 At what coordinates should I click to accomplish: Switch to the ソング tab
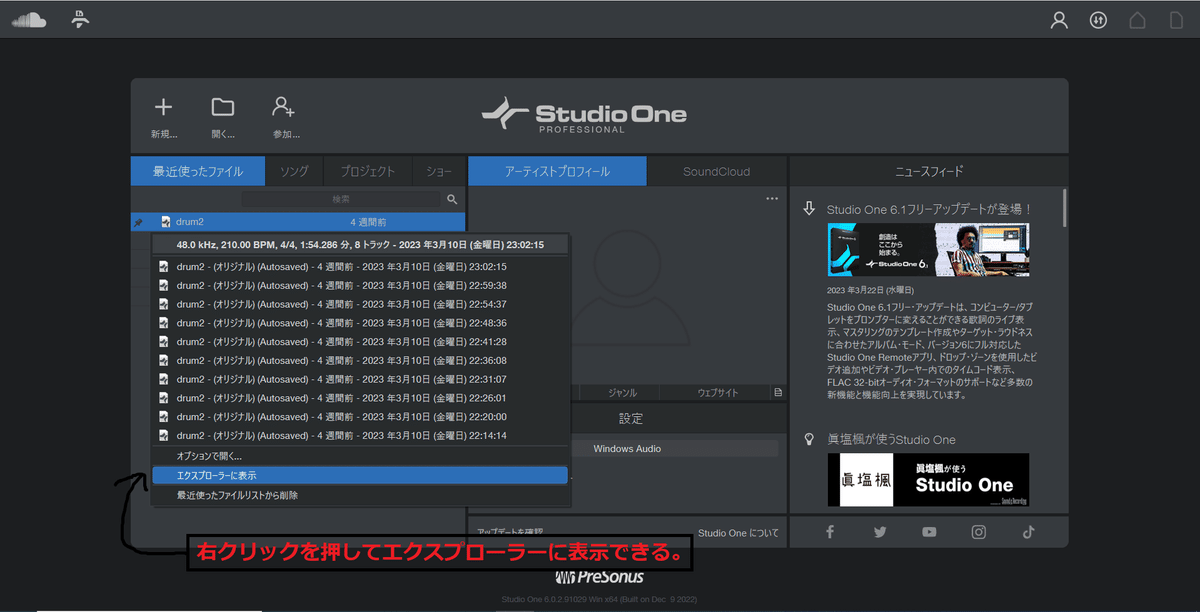295,170
